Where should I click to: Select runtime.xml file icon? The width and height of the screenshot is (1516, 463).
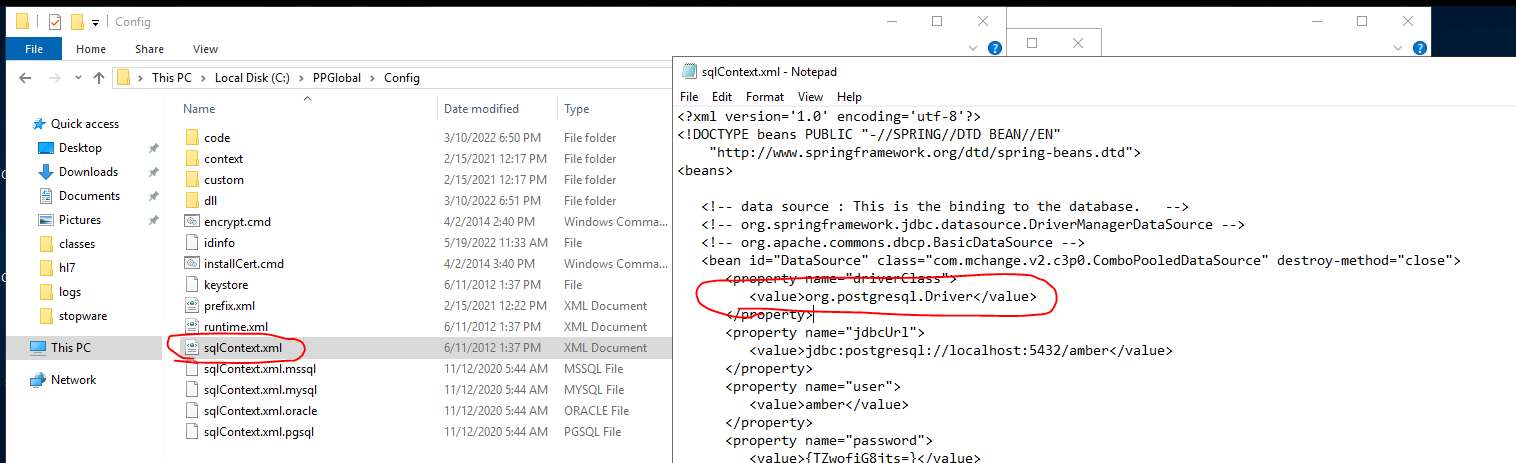(x=193, y=327)
